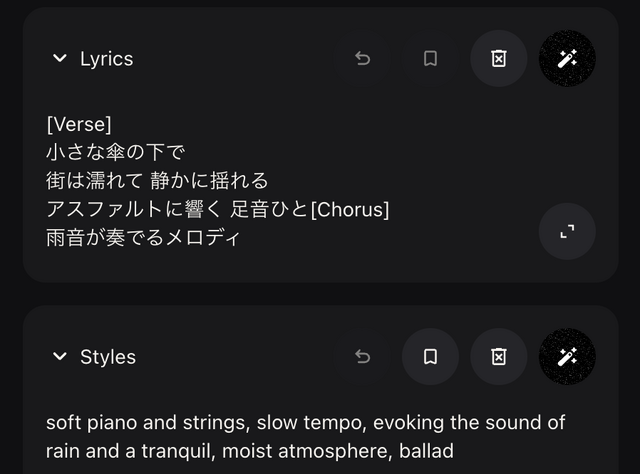Undo the last Styles change
The height and width of the screenshot is (474, 640).
(x=363, y=357)
